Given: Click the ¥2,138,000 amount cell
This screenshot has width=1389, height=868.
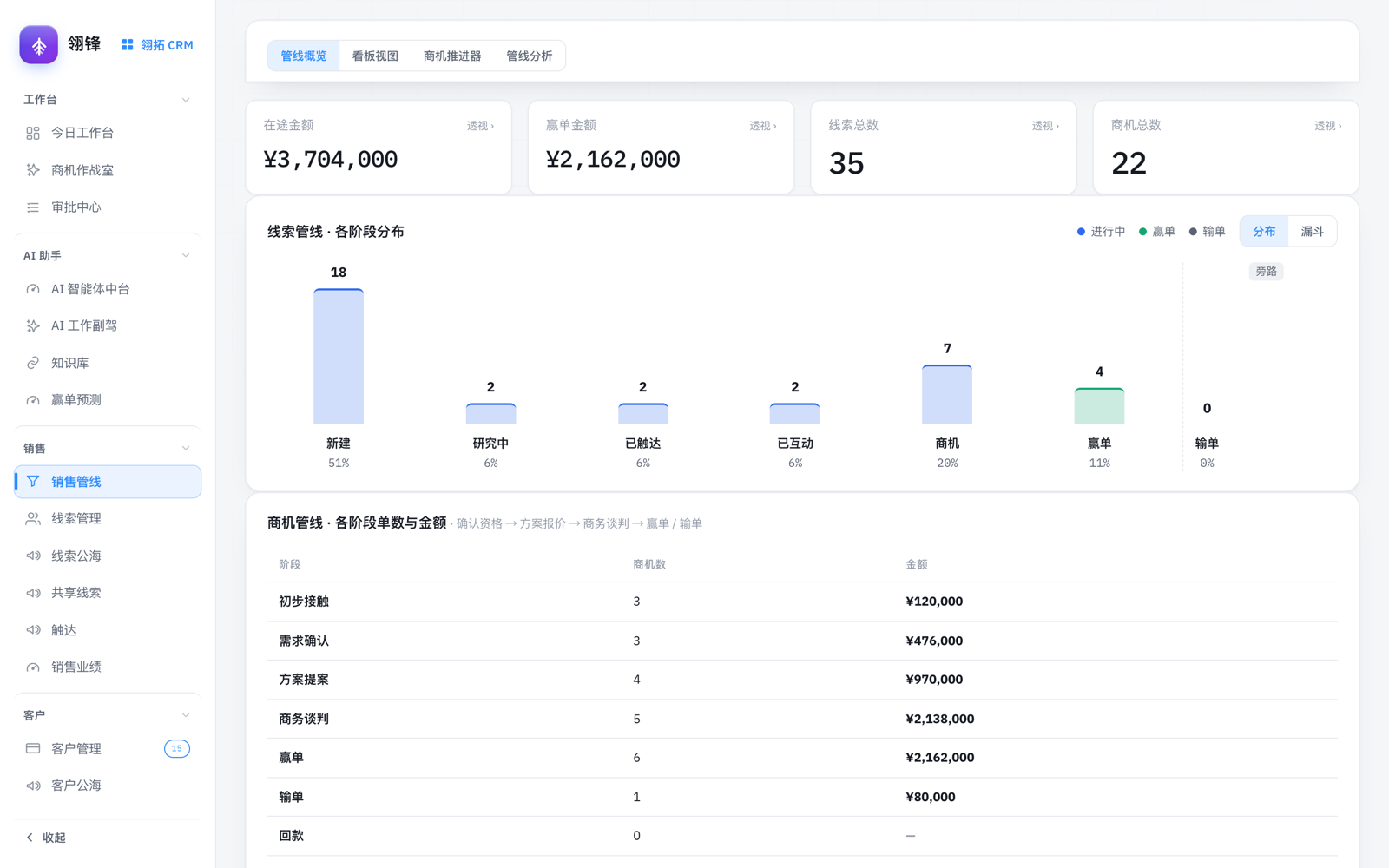Looking at the screenshot, I should pos(939,719).
